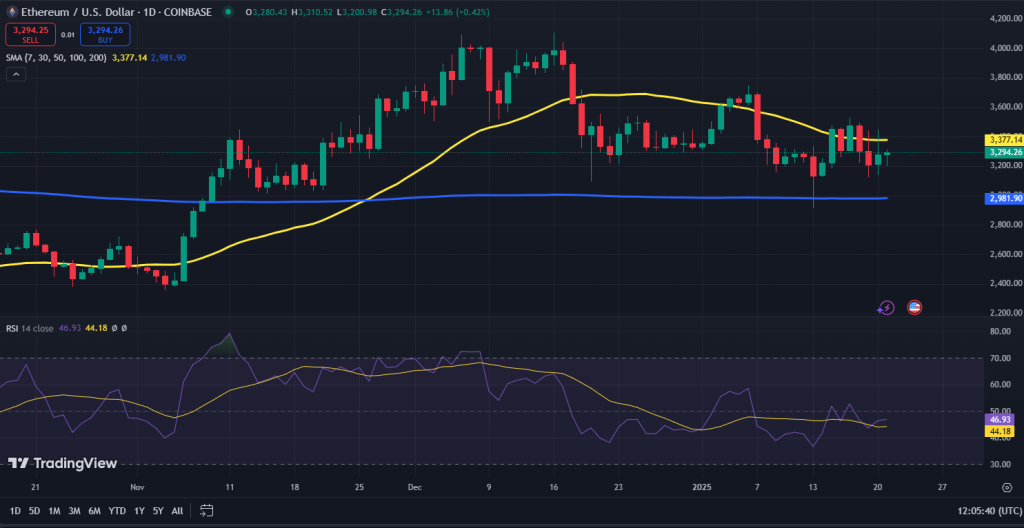The height and width of the screenshot is (528, 1024).
Task: Click the 3,800.00 price axis label
Action: pyautogui.click(x=1005, y=78)
